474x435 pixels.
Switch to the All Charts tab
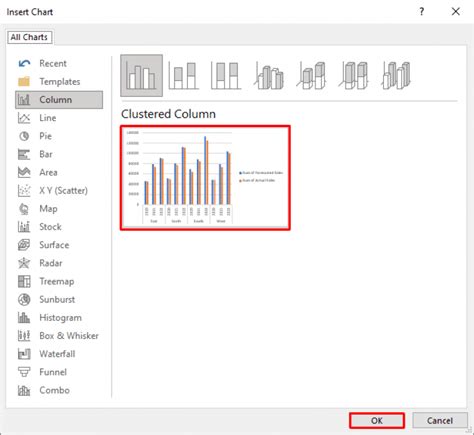pos(29,37)
